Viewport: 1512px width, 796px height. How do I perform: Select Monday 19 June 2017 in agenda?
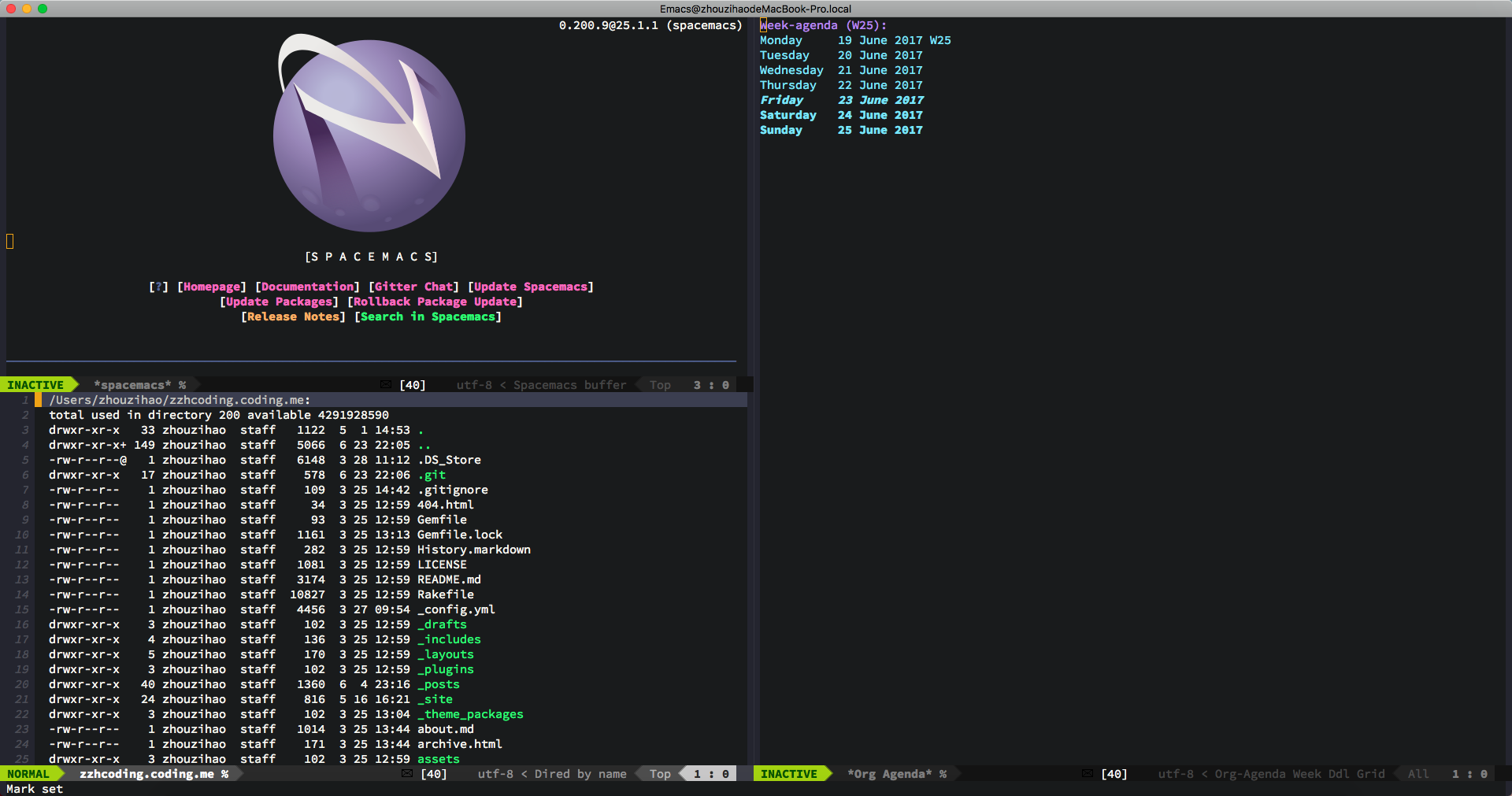click(855, 40)
